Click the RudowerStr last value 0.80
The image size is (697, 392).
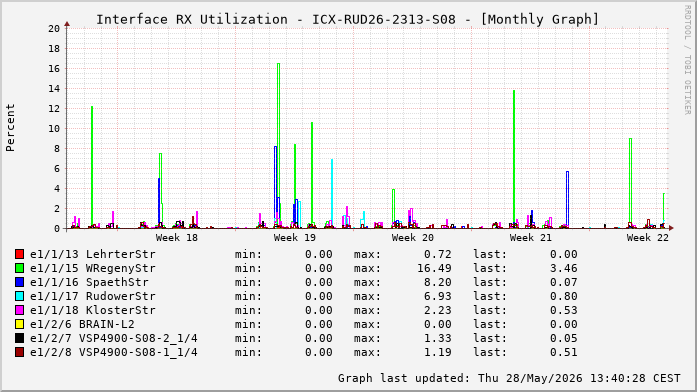tap(564, 296)
